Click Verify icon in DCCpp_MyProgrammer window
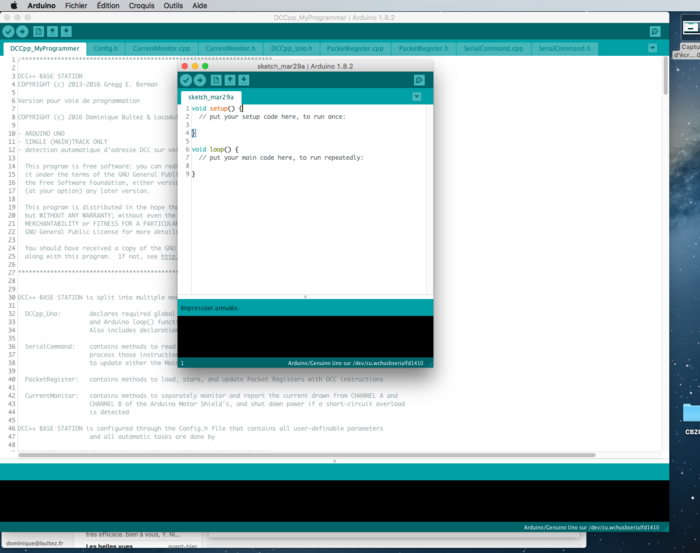 coord(8,31)
